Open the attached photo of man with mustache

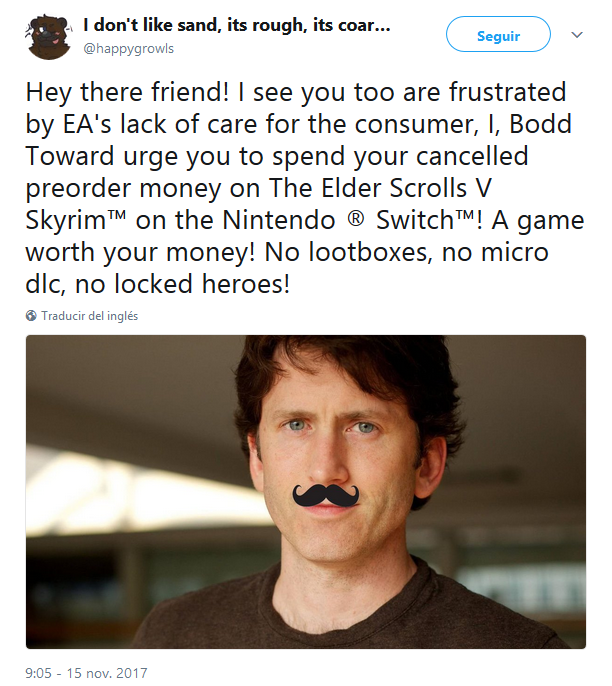pyautogui.click(x=305, y=492)
